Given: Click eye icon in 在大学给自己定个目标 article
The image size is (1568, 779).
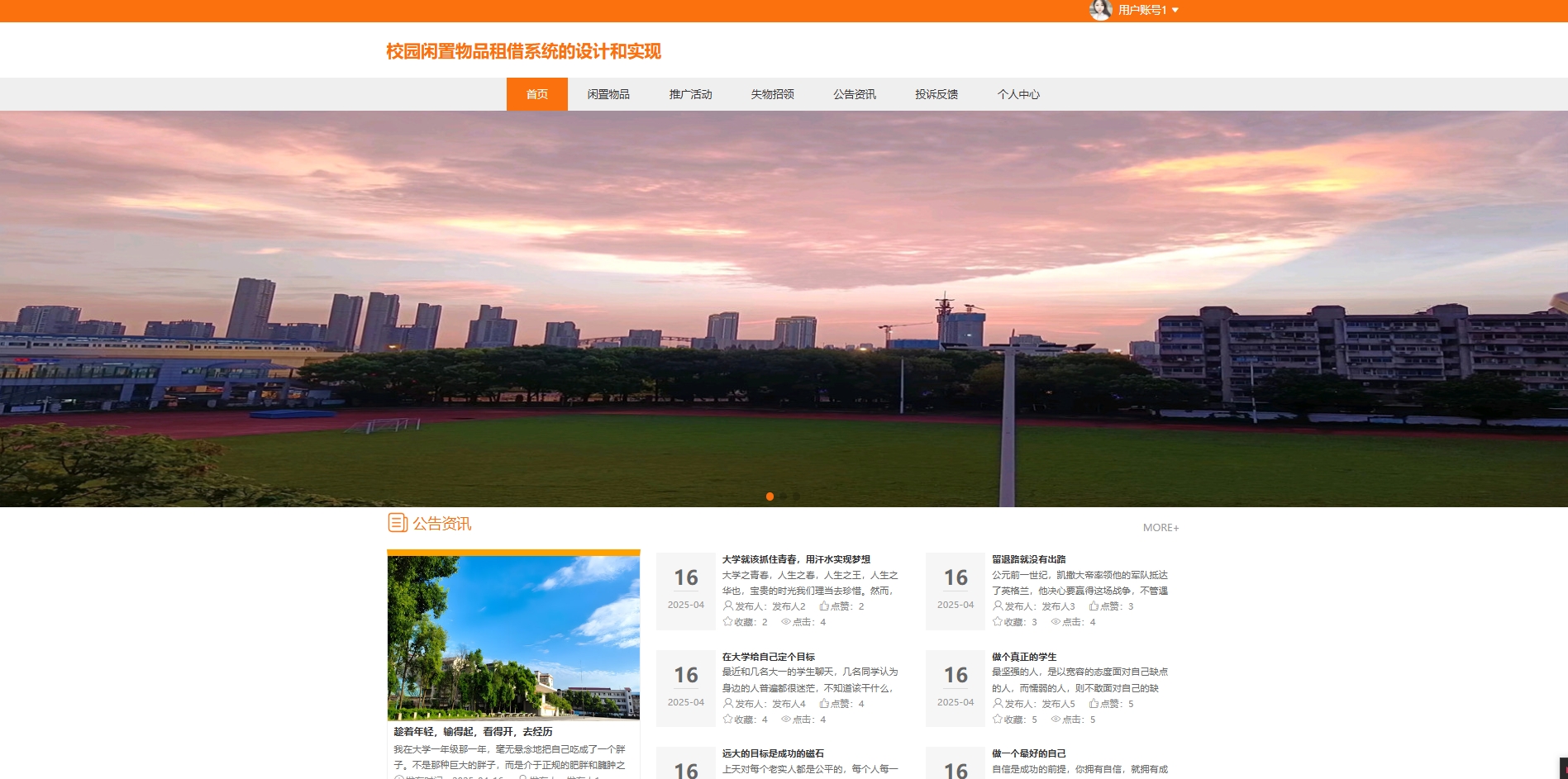Looking at the screenshot, I should [x=786, y=720].
